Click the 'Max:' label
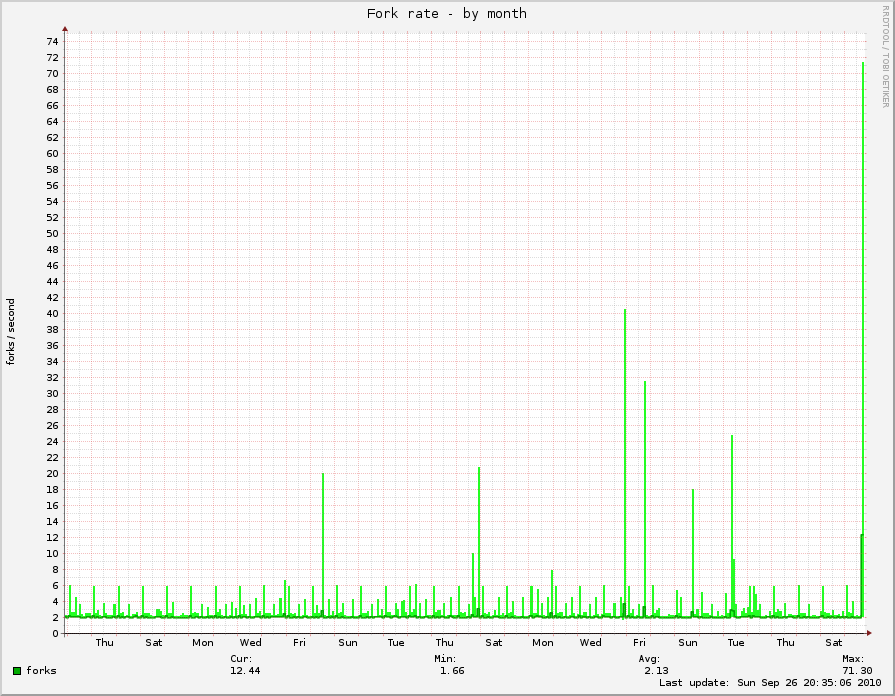Viewport: 895px width, 696px height. 853,658
